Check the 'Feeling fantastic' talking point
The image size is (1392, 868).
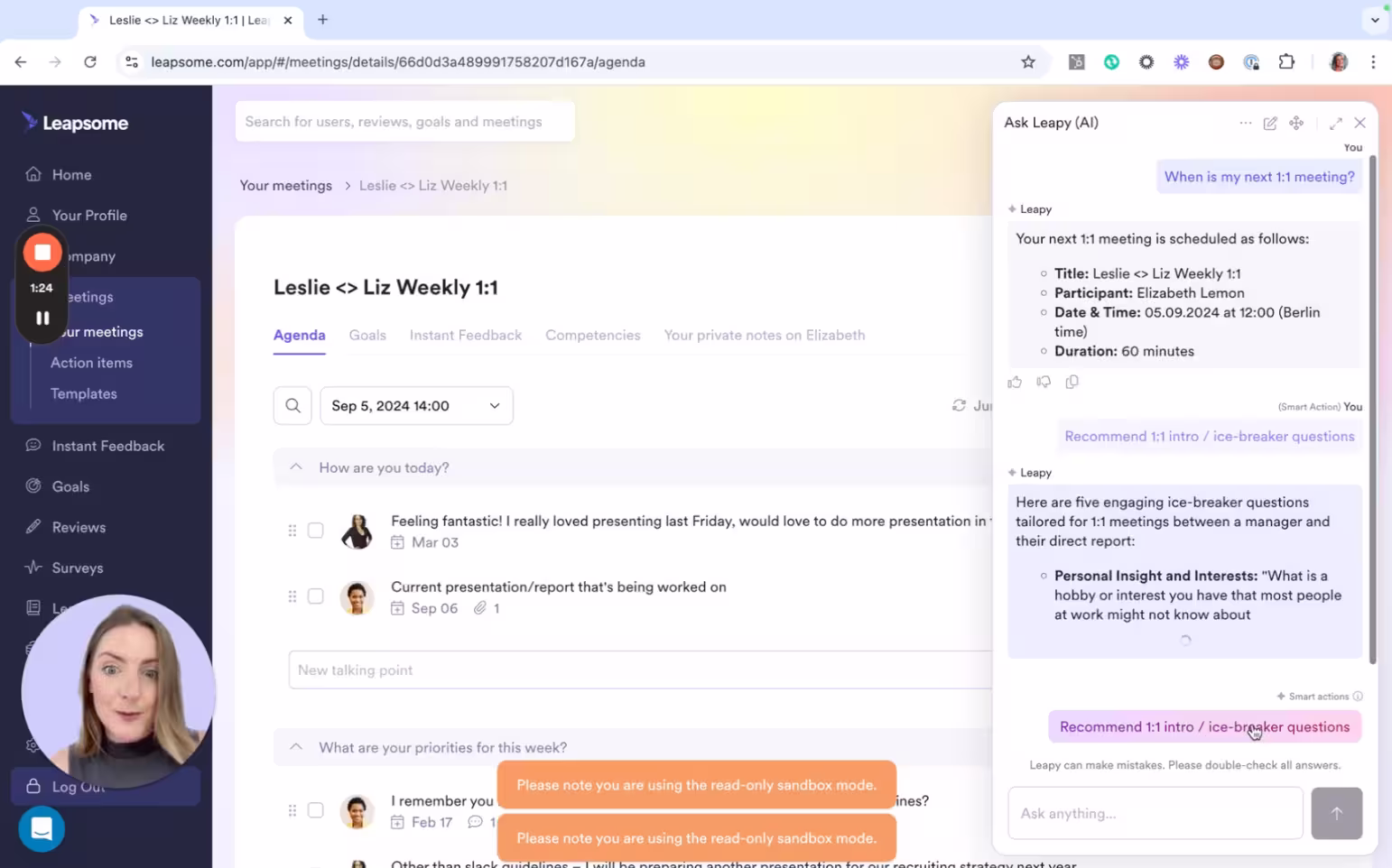(x=315, y=531)
